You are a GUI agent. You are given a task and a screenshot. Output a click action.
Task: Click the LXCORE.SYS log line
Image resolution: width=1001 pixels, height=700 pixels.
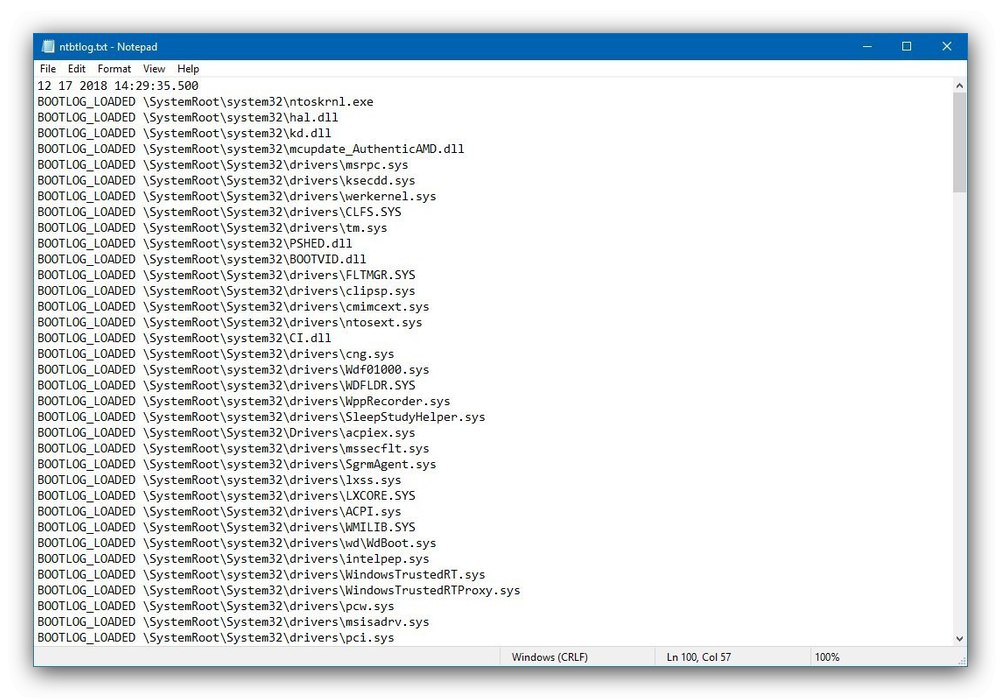click(226, 495)
